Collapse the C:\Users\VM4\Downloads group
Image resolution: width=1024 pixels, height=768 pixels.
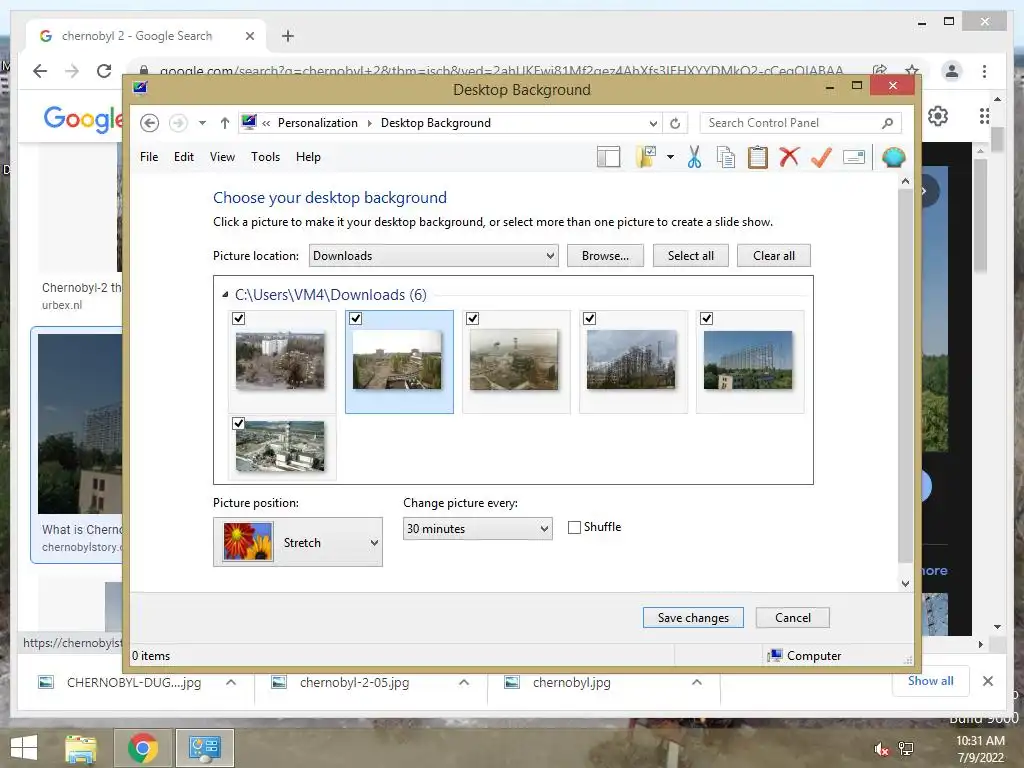coord(225,295)
